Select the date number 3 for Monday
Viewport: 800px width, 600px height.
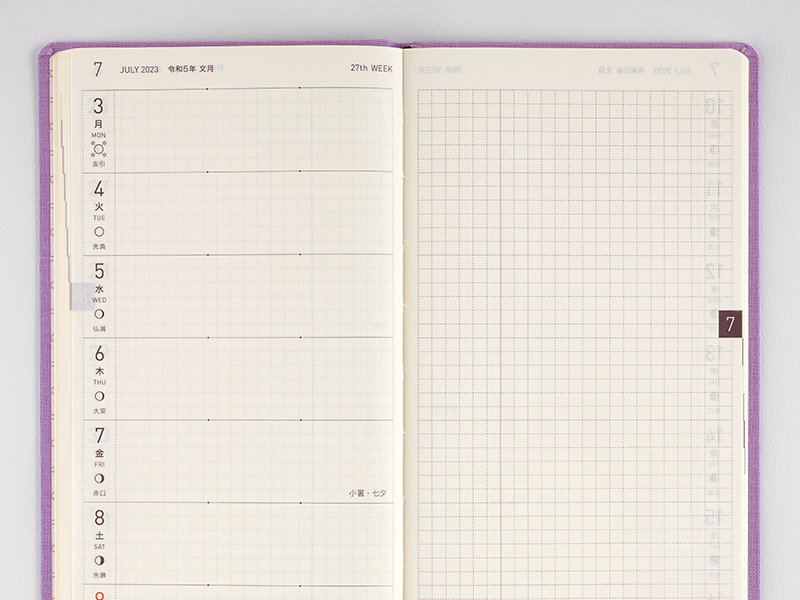tap(99, 106)
